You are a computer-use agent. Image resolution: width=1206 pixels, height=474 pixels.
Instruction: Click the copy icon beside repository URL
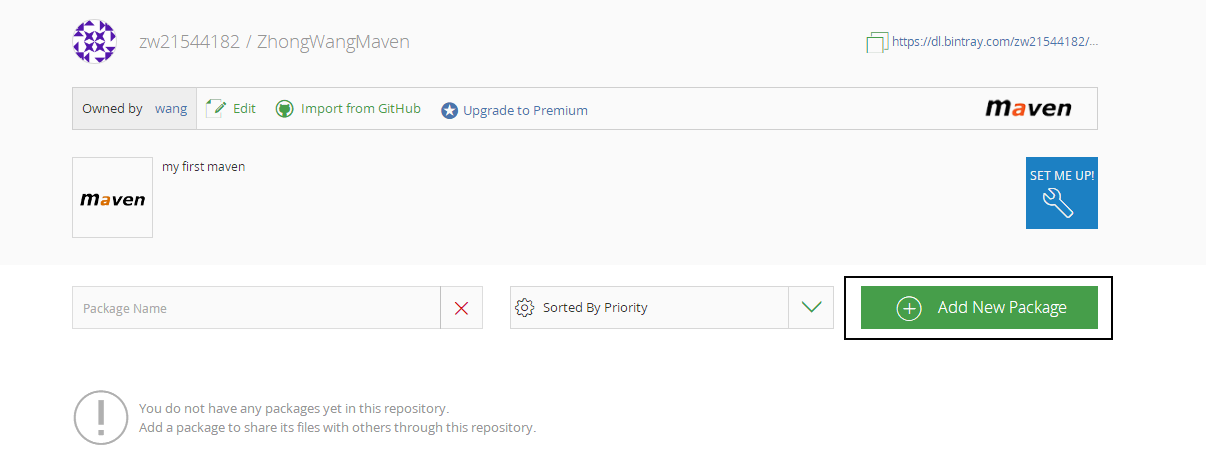tap(876, 42)
